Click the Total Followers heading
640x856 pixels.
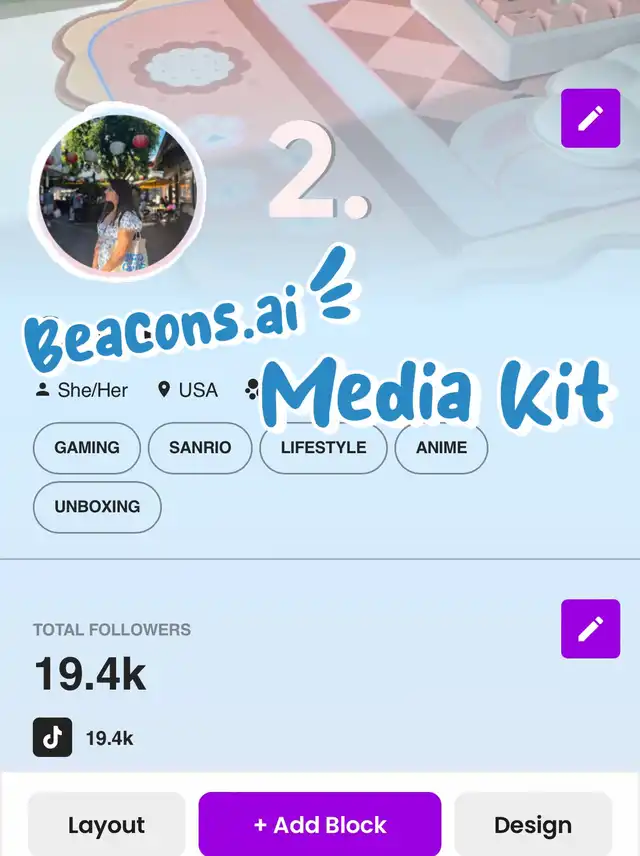[112, 629]
